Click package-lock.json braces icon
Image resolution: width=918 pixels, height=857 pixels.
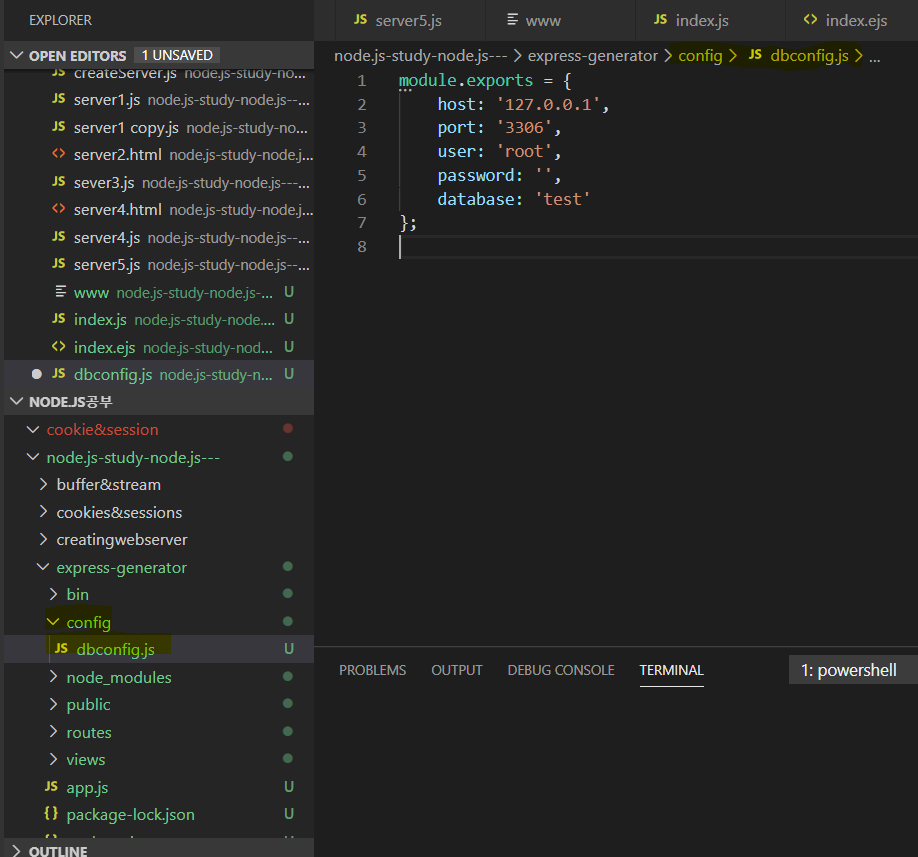point(51,814)
